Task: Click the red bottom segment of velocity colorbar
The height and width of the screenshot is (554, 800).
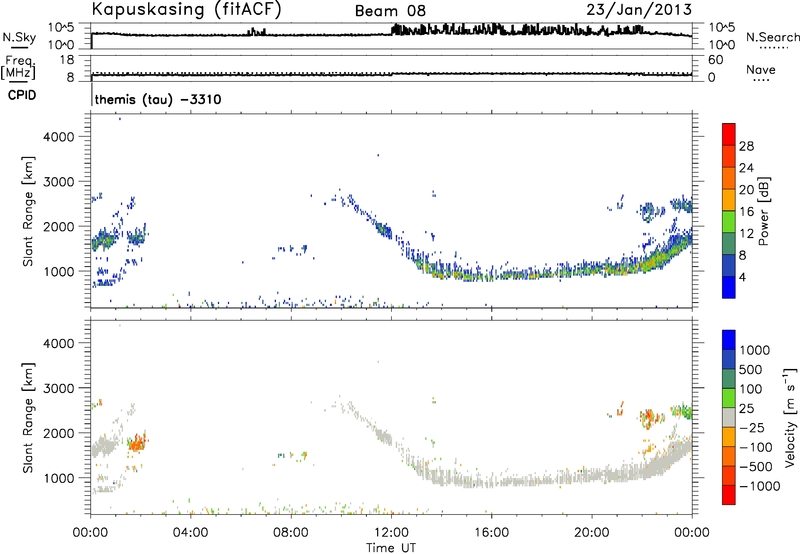Action: [x=729, y=495]
